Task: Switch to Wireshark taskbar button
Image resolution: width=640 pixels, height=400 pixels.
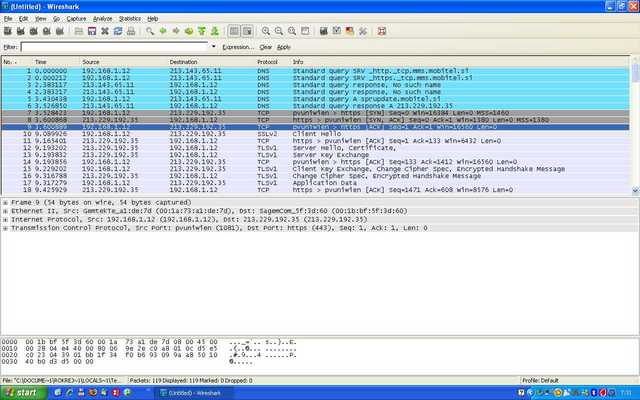Action: [195, 393]
